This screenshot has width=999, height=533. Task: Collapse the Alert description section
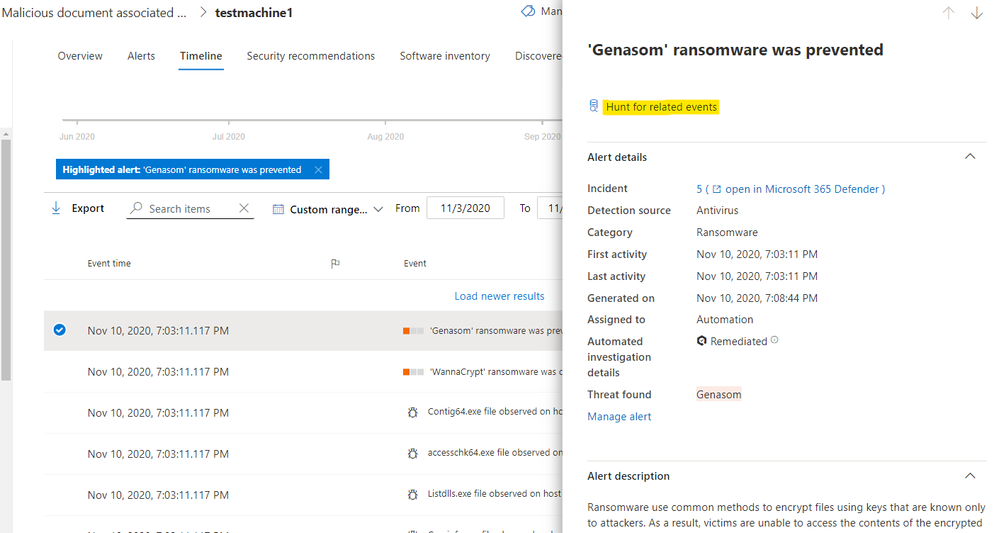(x=969, y=476)
